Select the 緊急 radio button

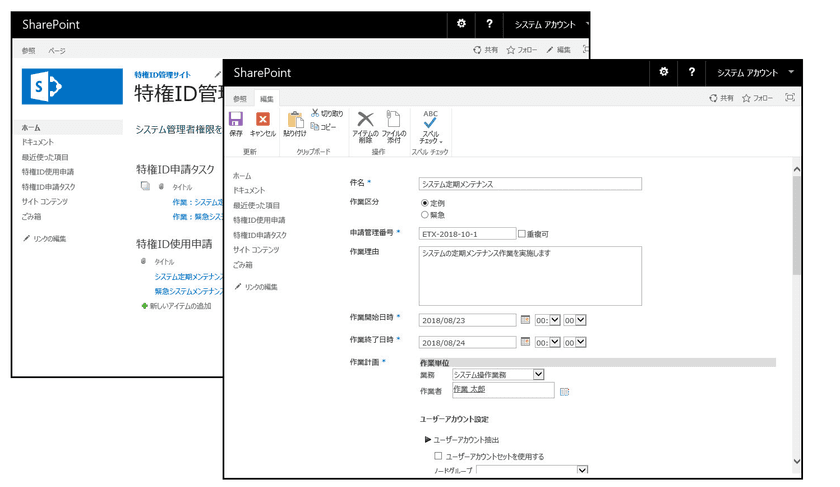[x=425, y=214]
